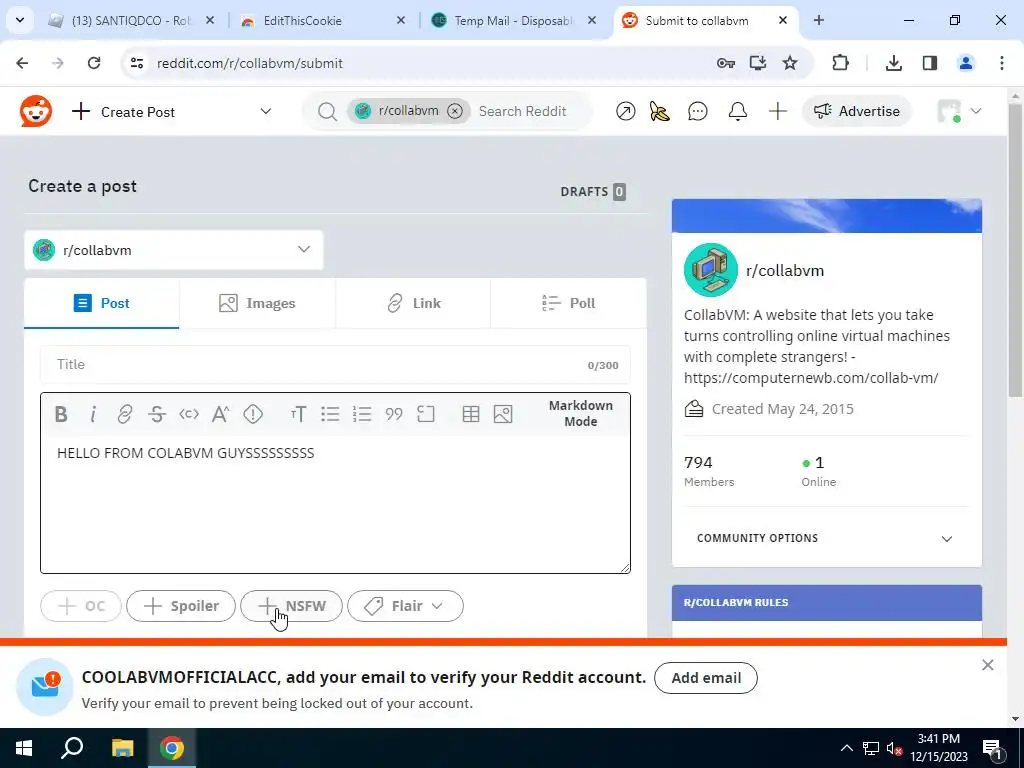Image resolution: width=1024 pixels, height=768 pixels.
Task: Apply inline code formatting
Action: coord(189,414)
